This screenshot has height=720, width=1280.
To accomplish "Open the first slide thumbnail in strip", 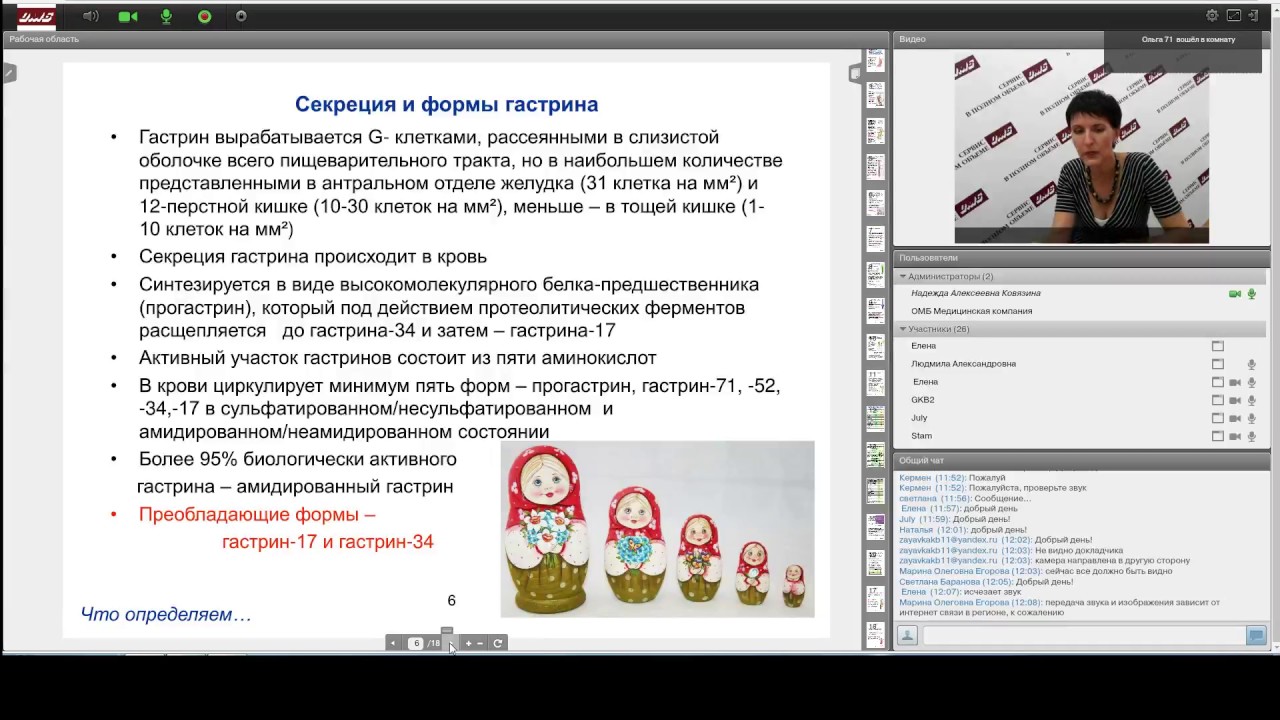I will (x=875, y=60).
